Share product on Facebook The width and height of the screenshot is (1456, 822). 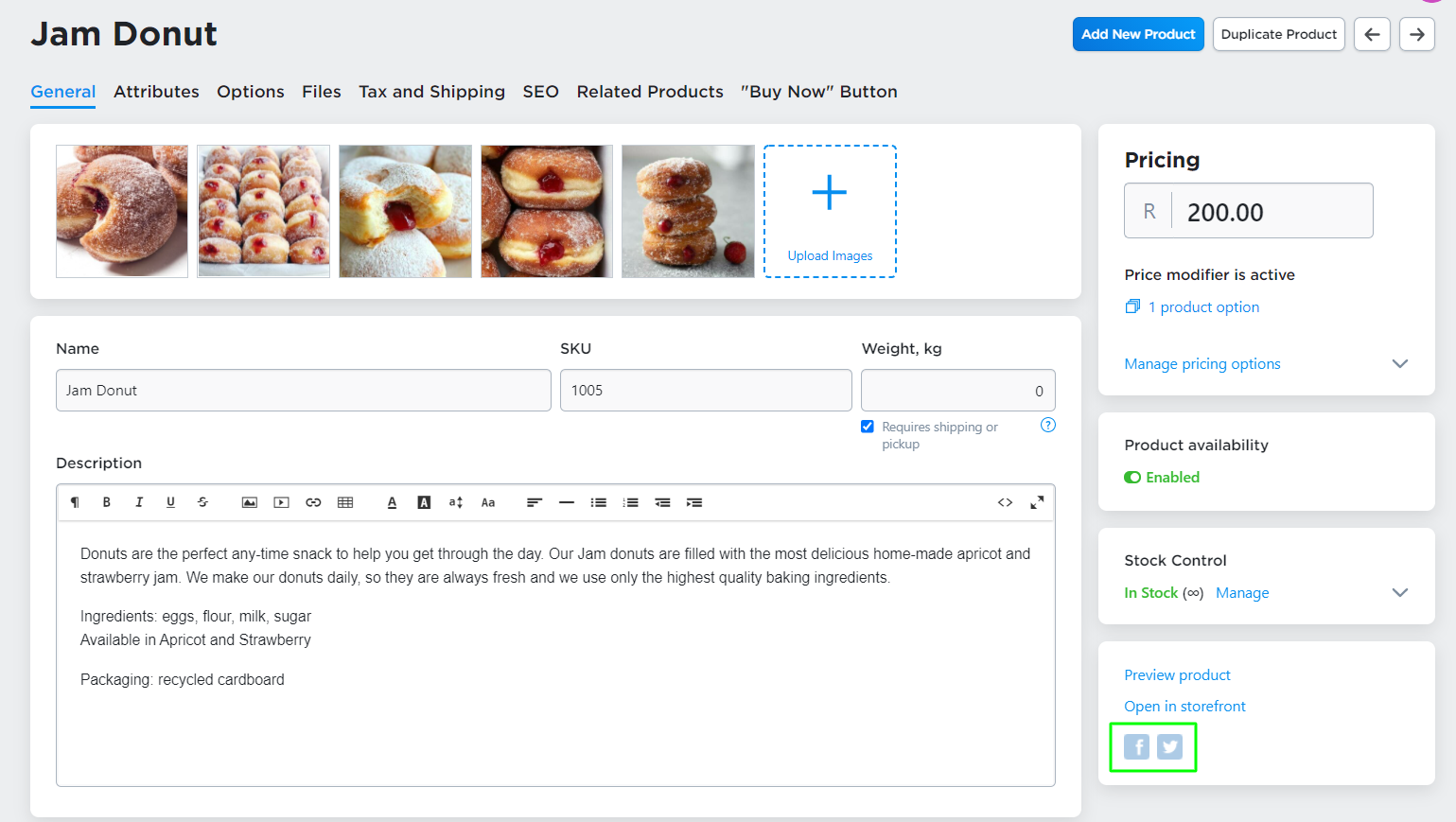click(1137, 747)
